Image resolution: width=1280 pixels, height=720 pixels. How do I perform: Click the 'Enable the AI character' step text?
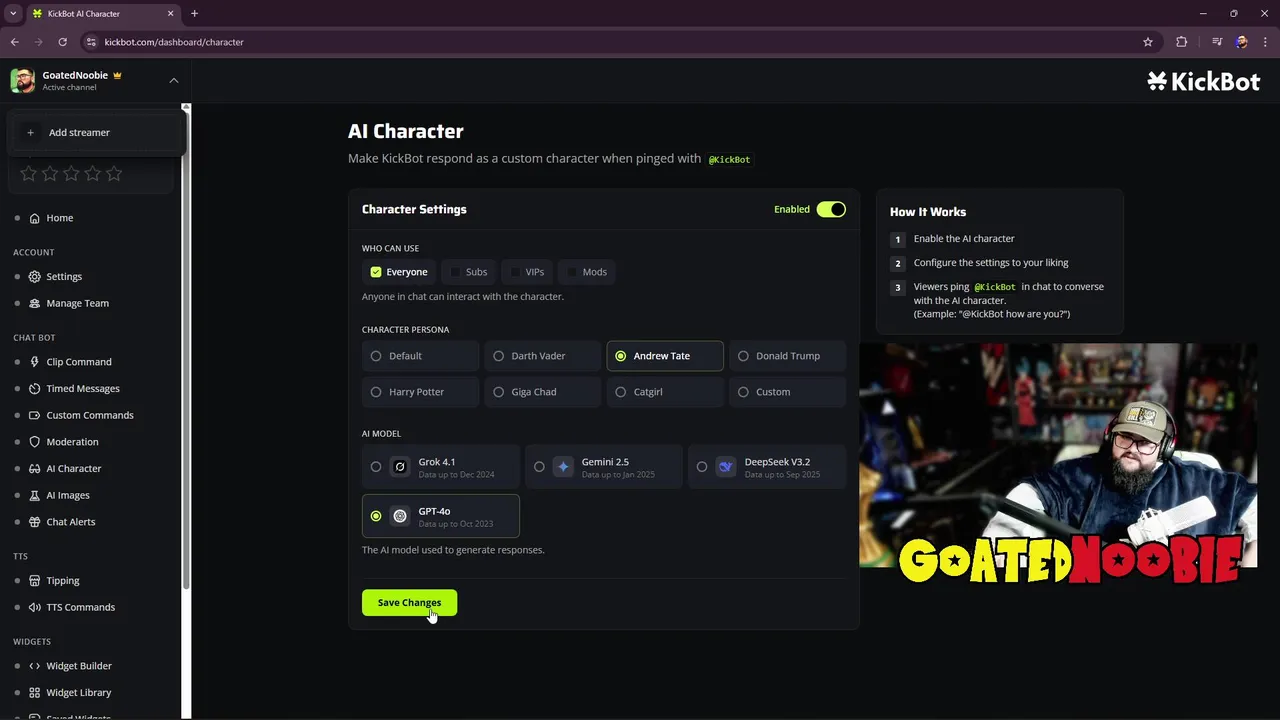tap(964, 239)
